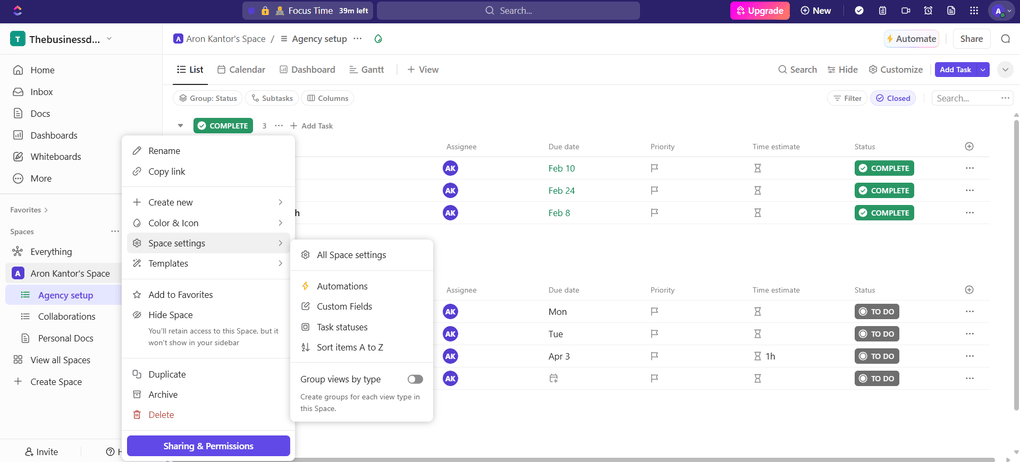Open the Add Task dropdown arrow
The width and height of the screenshot is (1020, 462).
click(983, 70)
